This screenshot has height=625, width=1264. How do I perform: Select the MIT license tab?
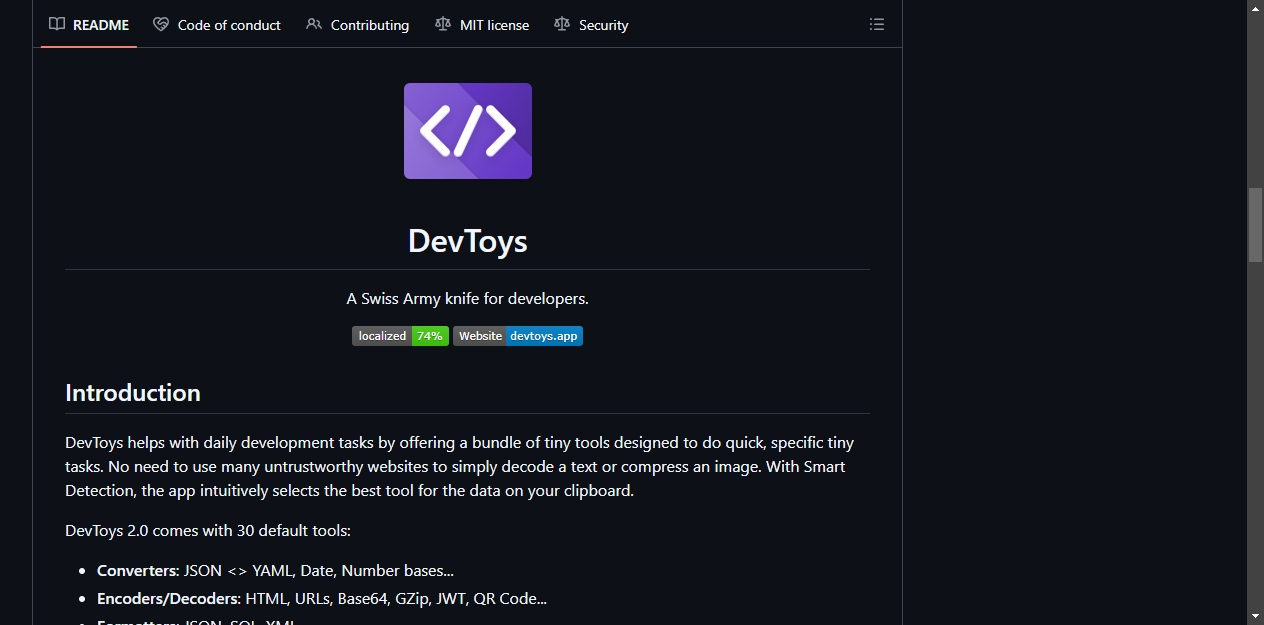482,25
